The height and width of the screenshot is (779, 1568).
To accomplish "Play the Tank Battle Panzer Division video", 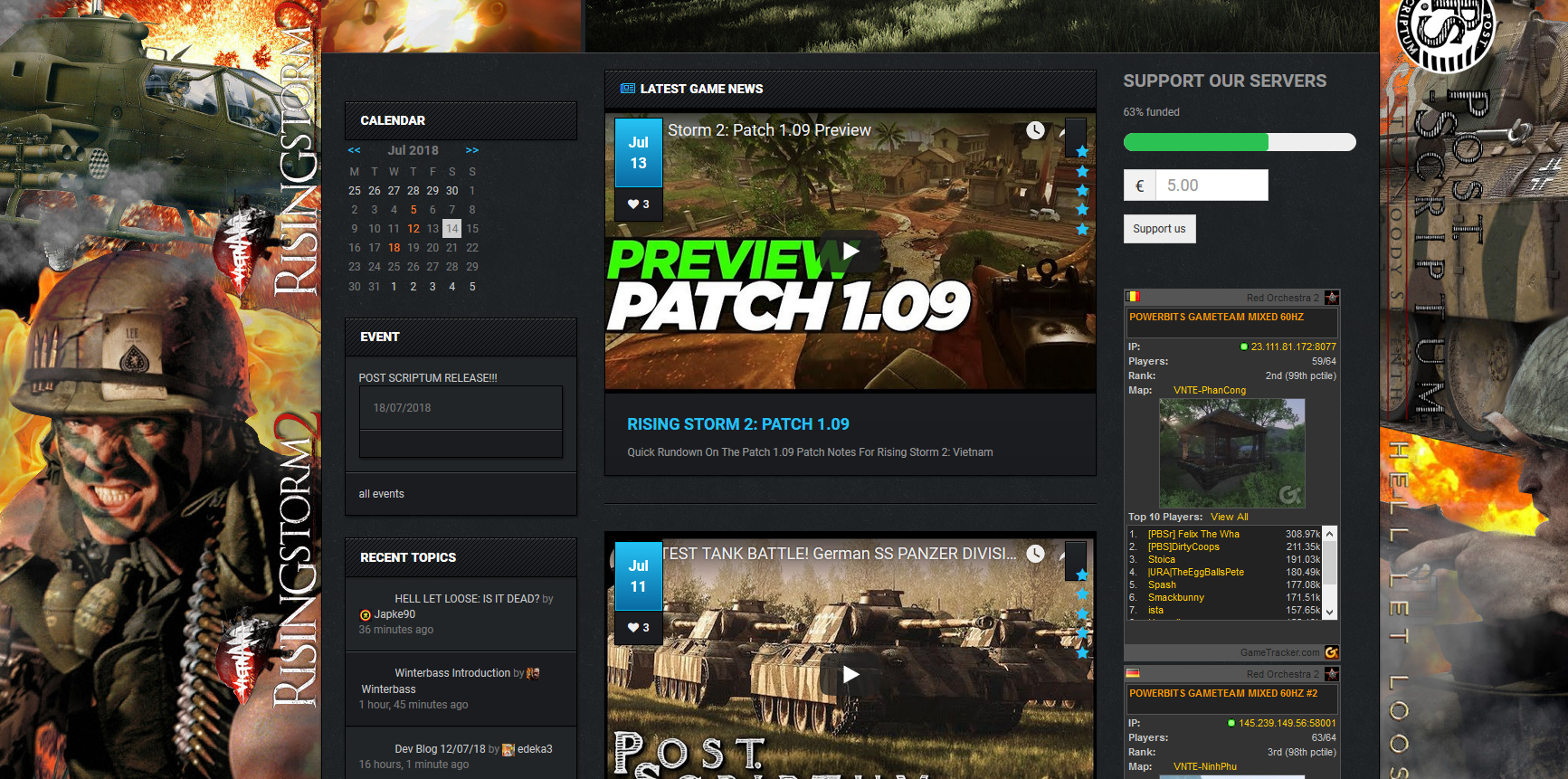I will [x=851, y=674].
